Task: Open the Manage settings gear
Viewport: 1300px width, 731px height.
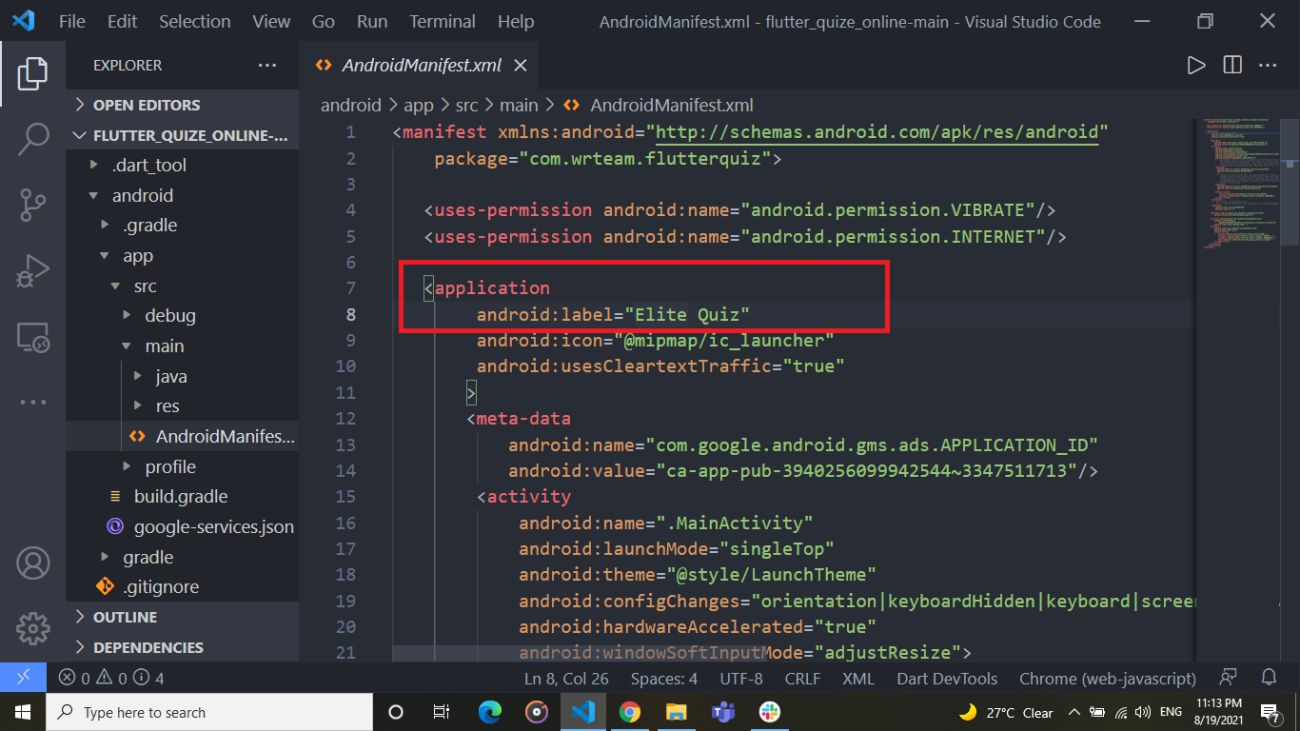Action: [33, 628]
